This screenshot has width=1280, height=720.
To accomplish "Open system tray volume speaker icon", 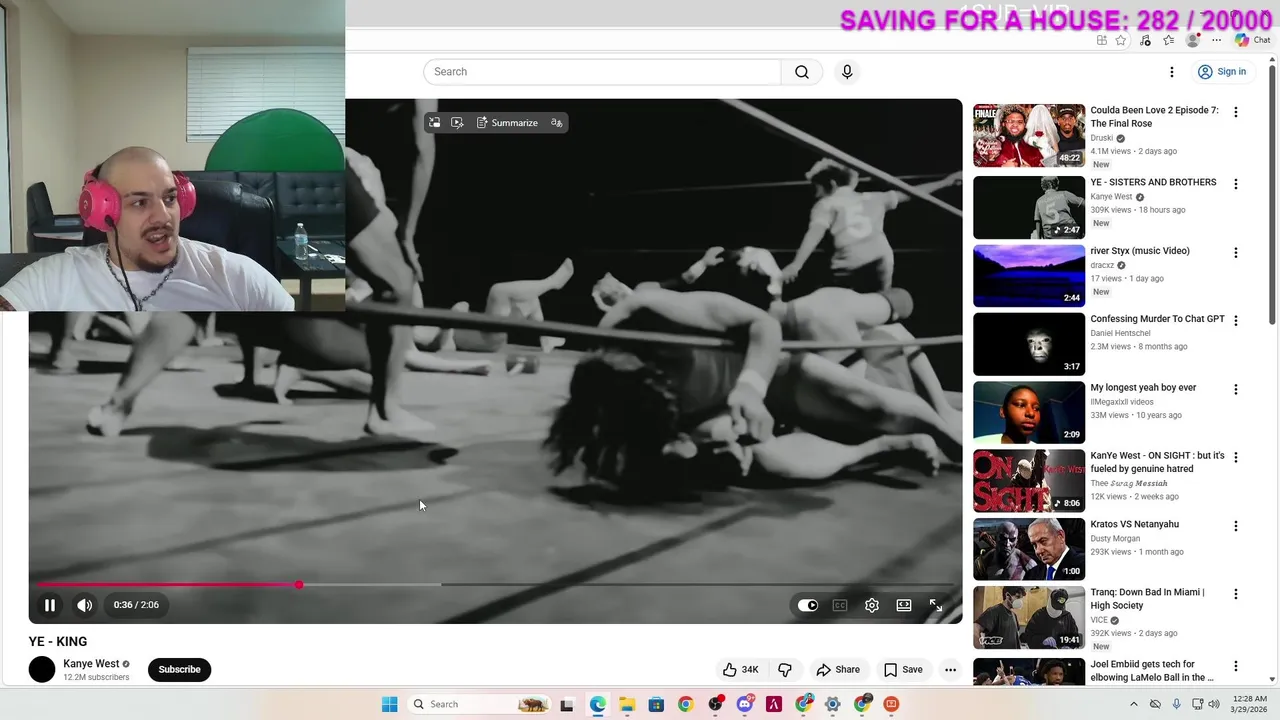I will 1214,704.
